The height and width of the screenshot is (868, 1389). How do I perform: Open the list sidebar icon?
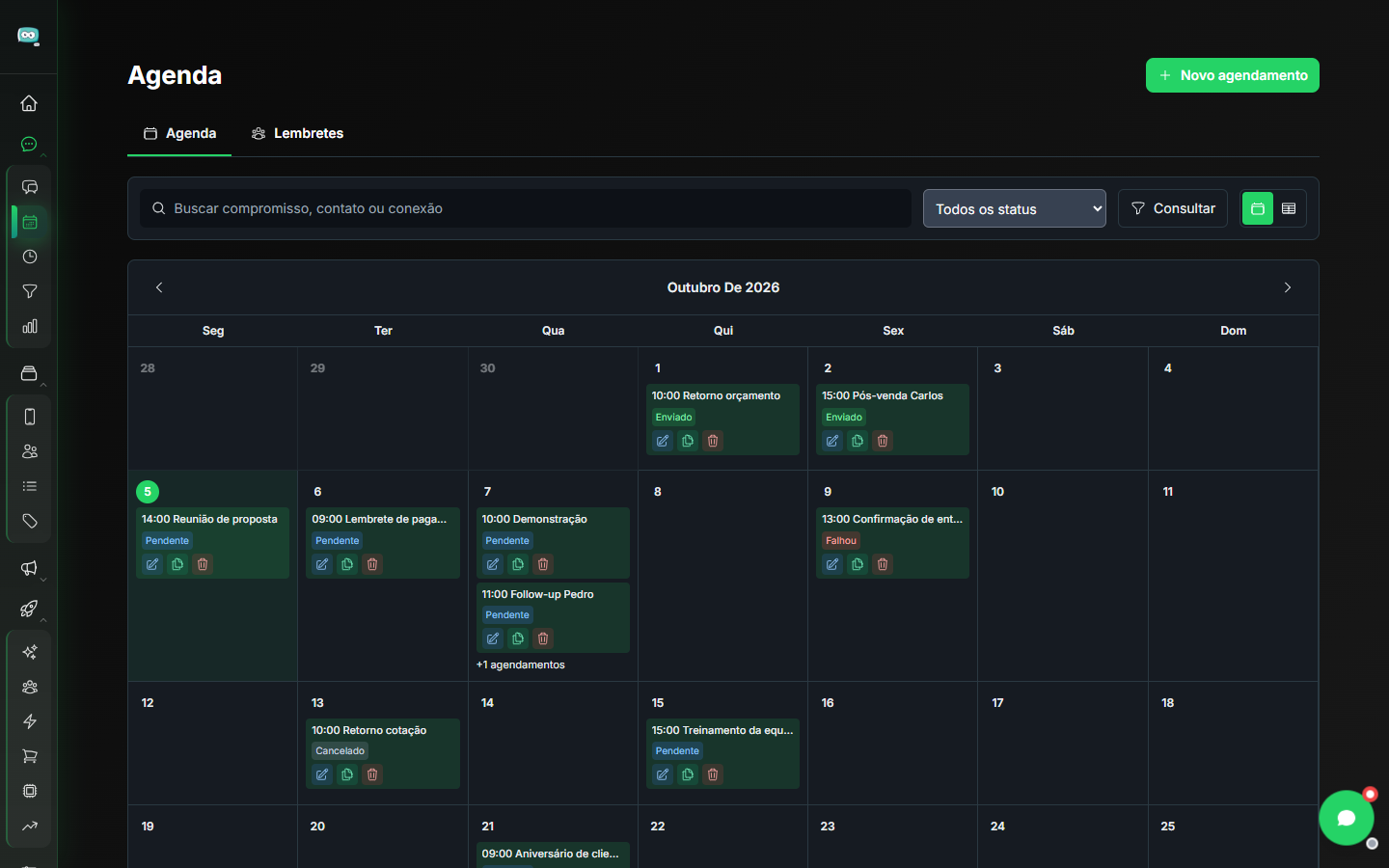click(30, 486)
